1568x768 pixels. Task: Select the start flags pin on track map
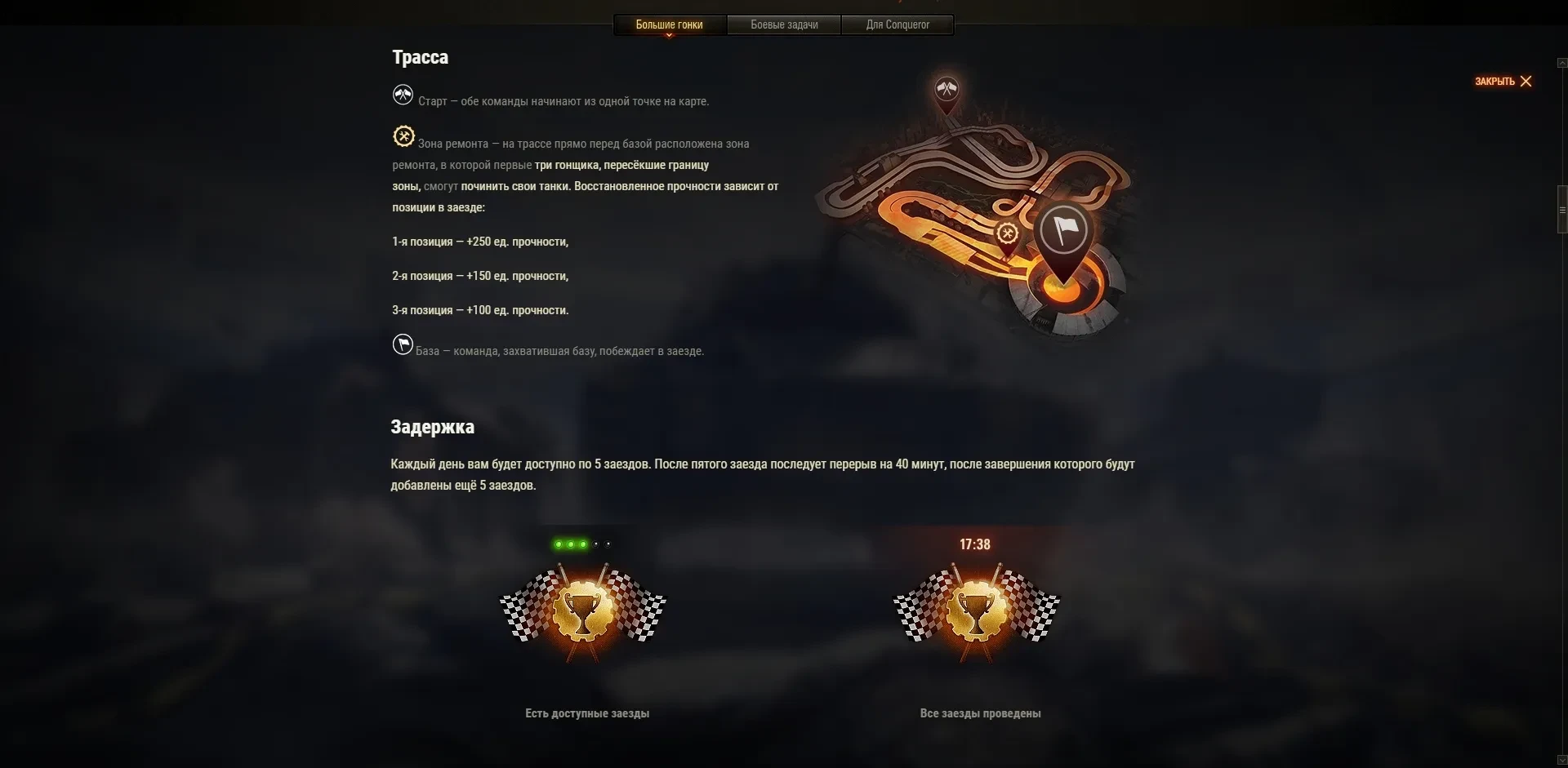[x=947, y=92]
